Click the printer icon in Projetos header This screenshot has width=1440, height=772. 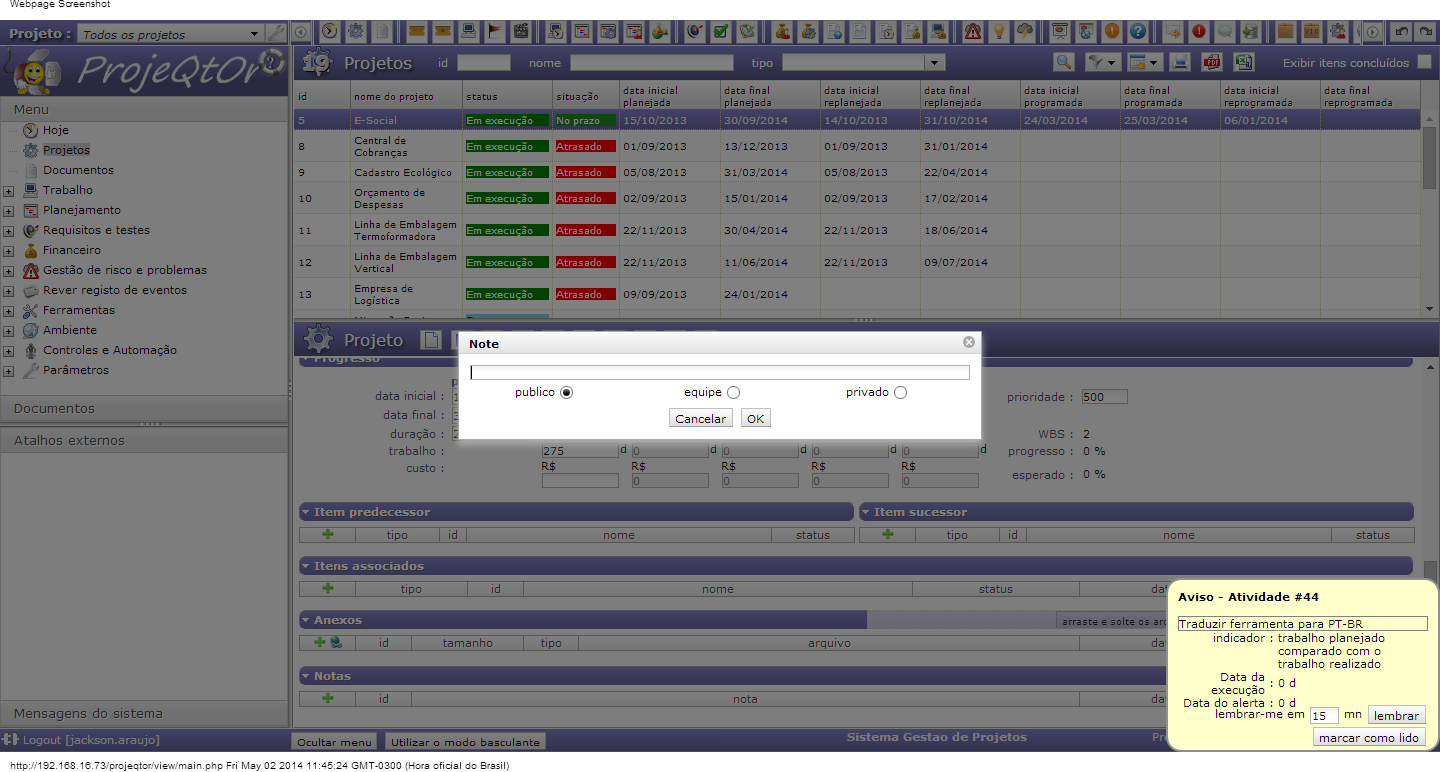pyautogui.click(x=1180, y=62)
